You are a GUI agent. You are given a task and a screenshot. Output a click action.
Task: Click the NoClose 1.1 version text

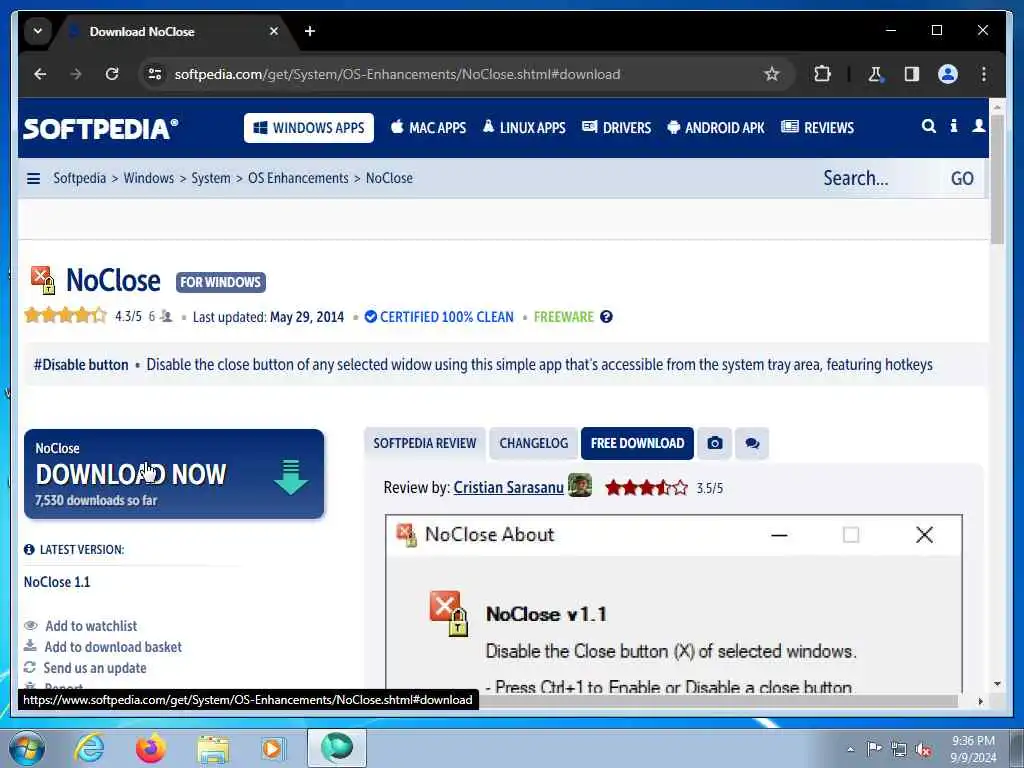57,582
